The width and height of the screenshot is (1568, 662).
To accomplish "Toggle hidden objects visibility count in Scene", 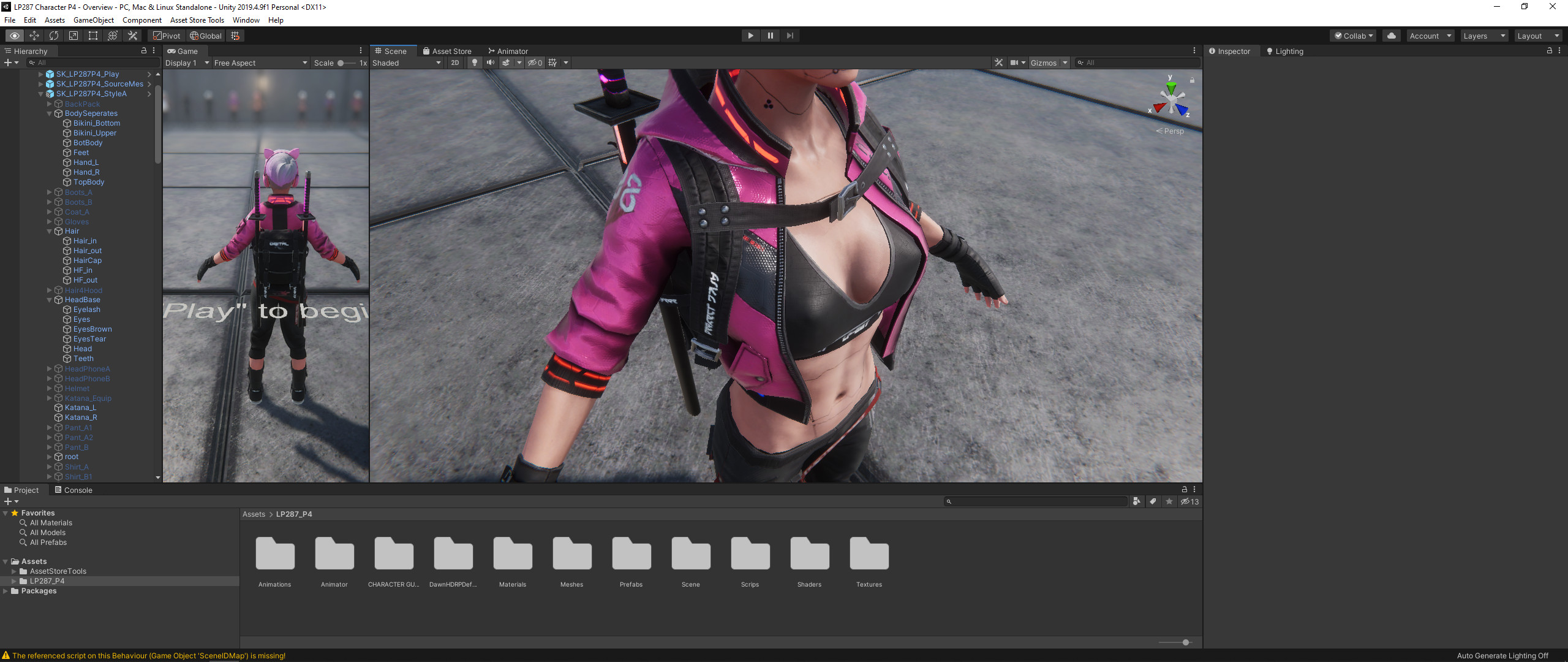I will [x=535, y=63].
